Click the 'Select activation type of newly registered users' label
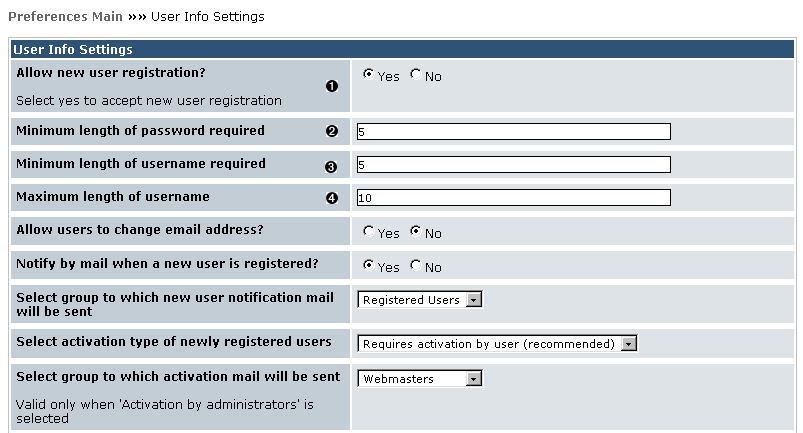 [174, 342]
